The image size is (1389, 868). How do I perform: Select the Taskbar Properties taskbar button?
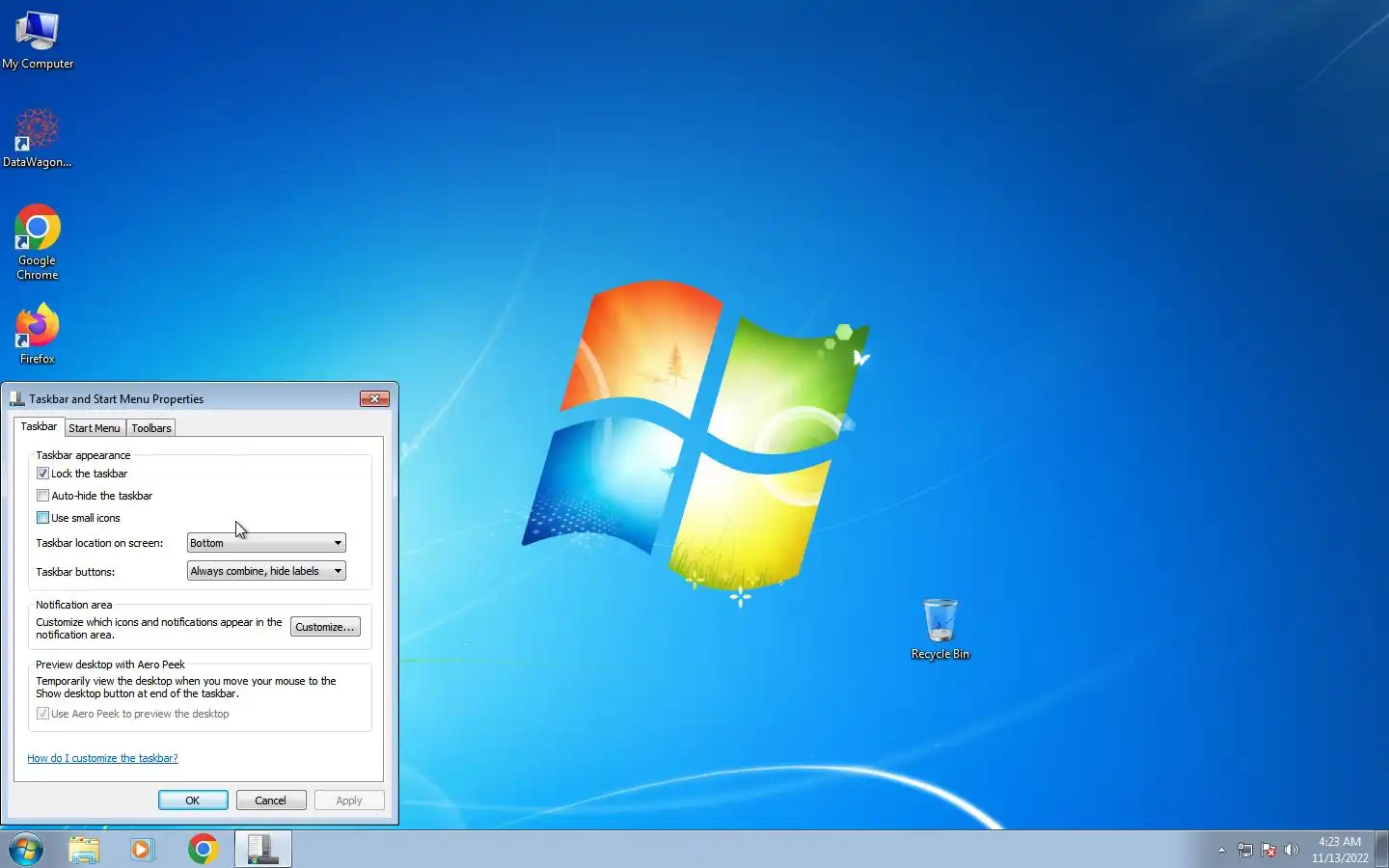pyautogui.click(x=262, y=850)
